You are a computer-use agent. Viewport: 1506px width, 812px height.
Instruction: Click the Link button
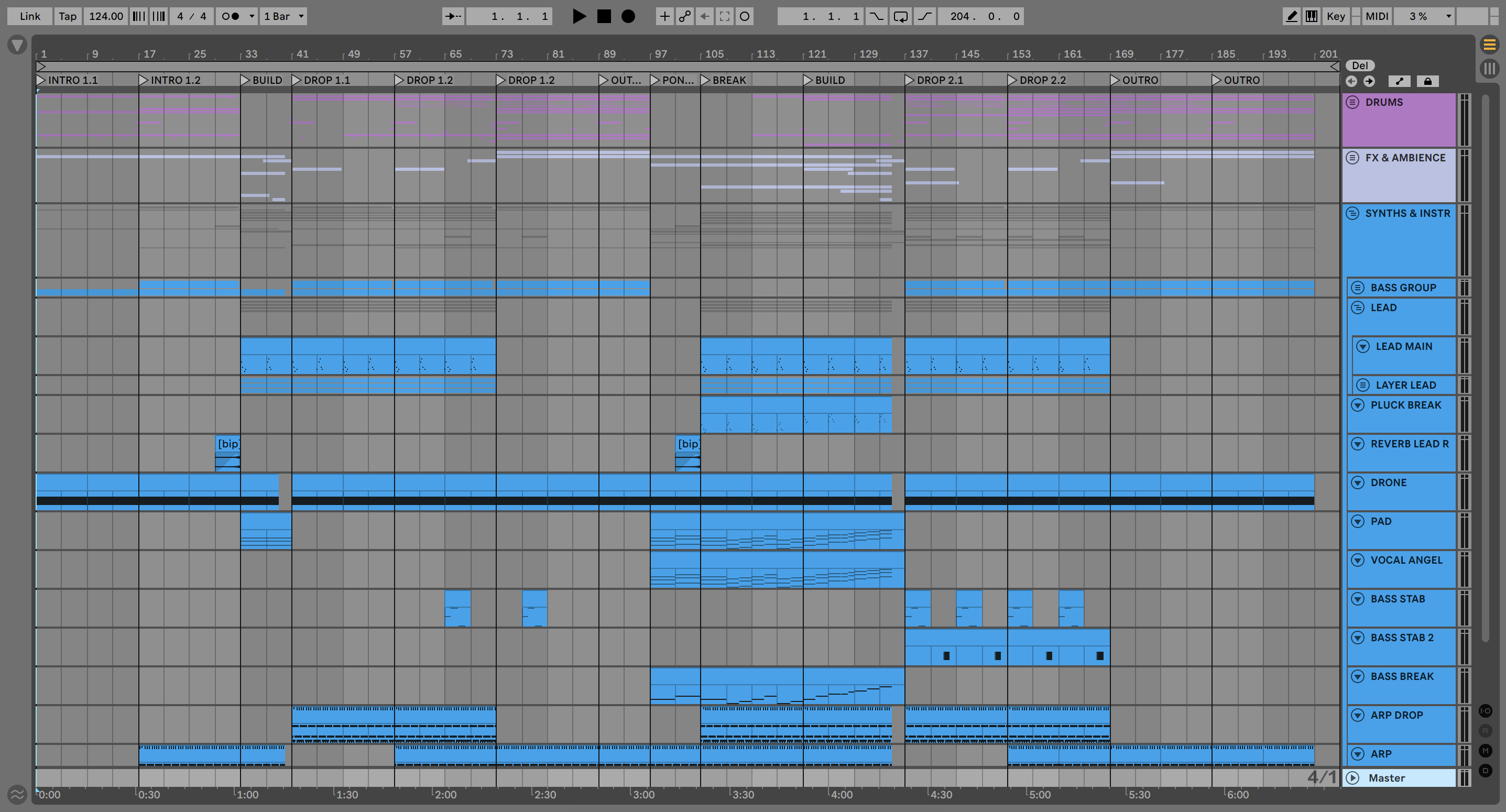click(x=30, y=16)
